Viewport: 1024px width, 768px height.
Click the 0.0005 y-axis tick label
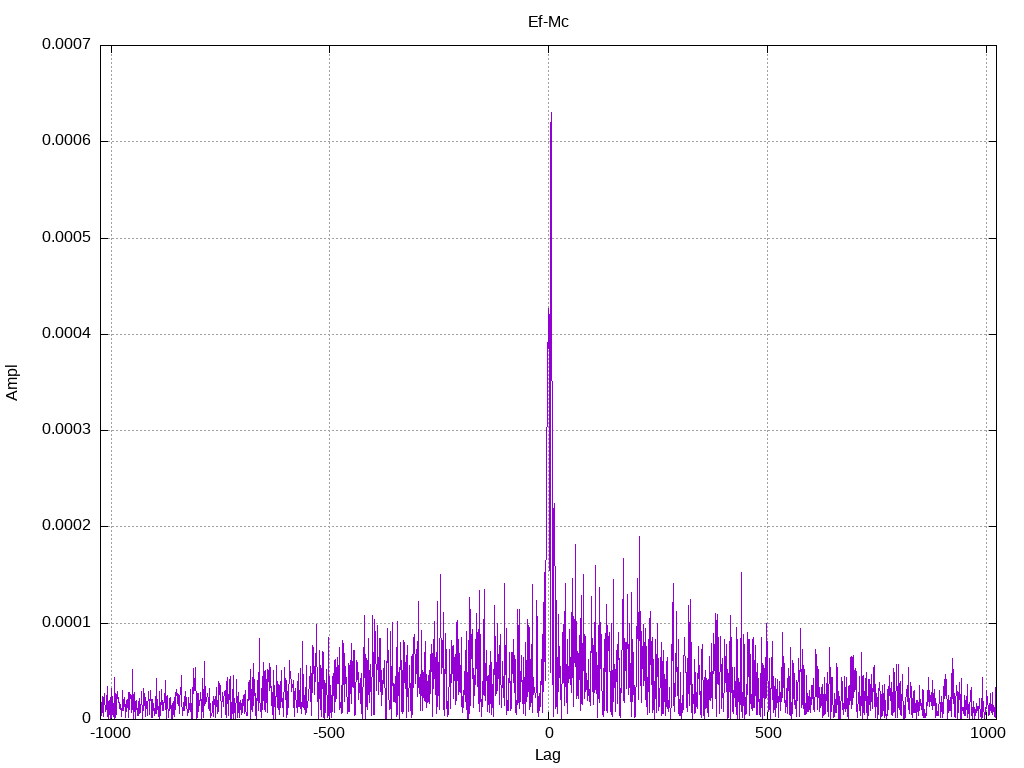(x=66, y=237)
